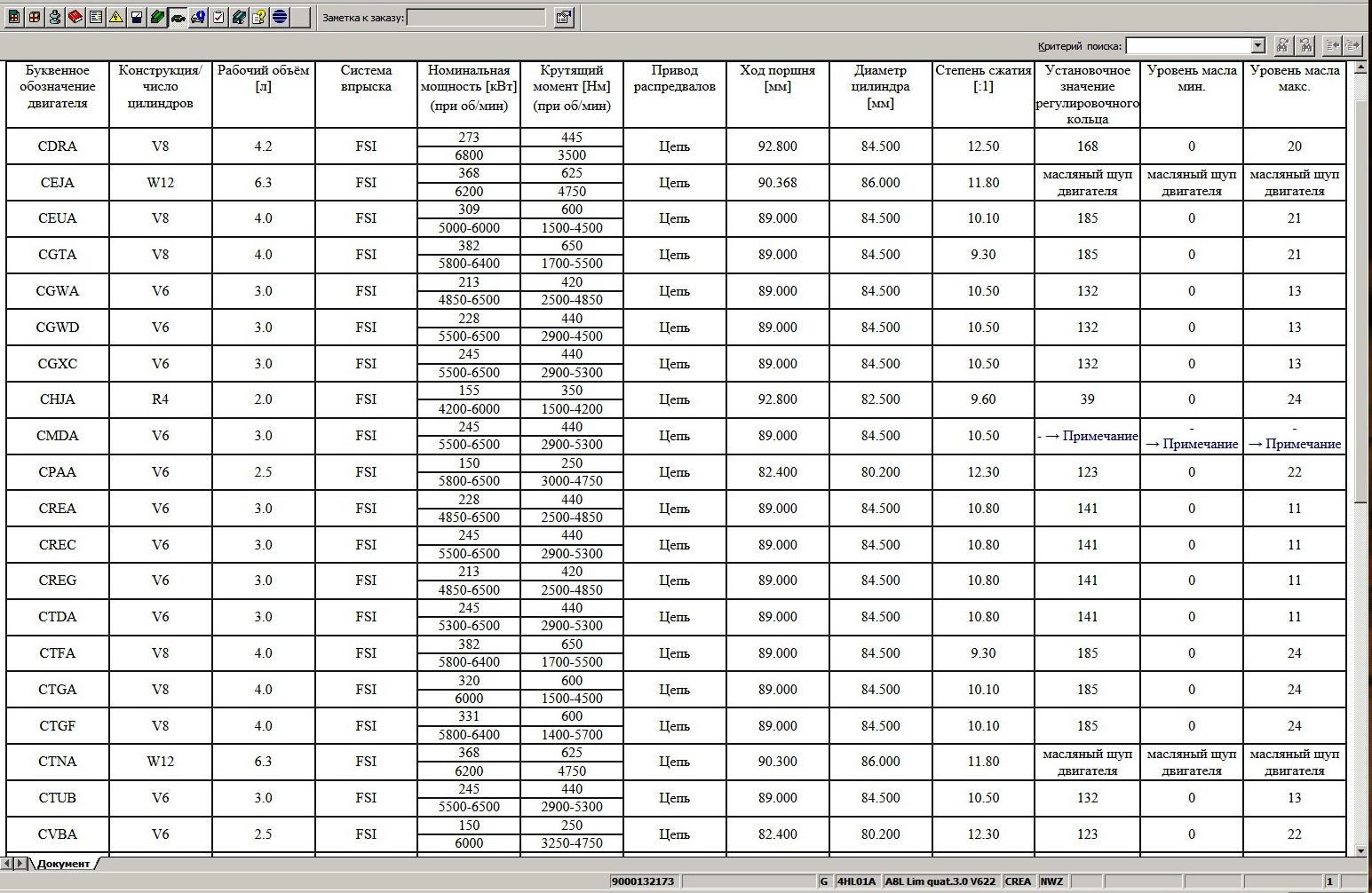Click the Заметка к заказу field
Viewport: 1372px width, 893px height.
click(x=475, y=17)
